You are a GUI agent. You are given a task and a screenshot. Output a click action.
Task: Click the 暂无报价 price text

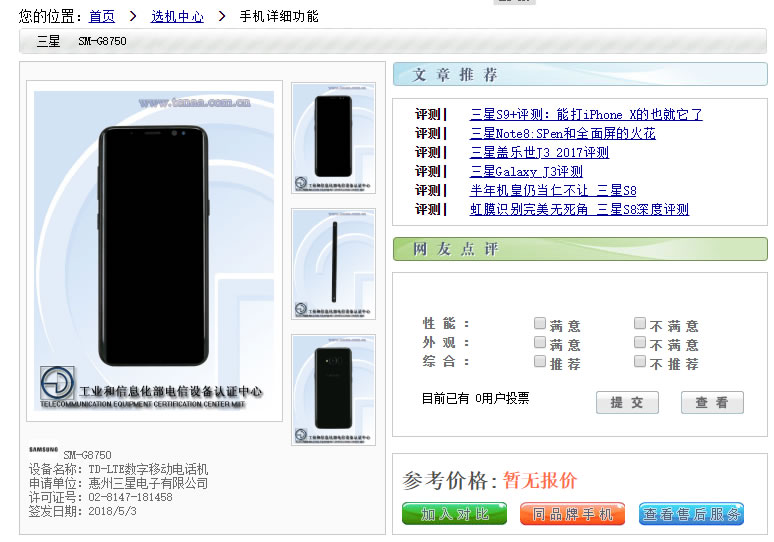coord(540,480)
